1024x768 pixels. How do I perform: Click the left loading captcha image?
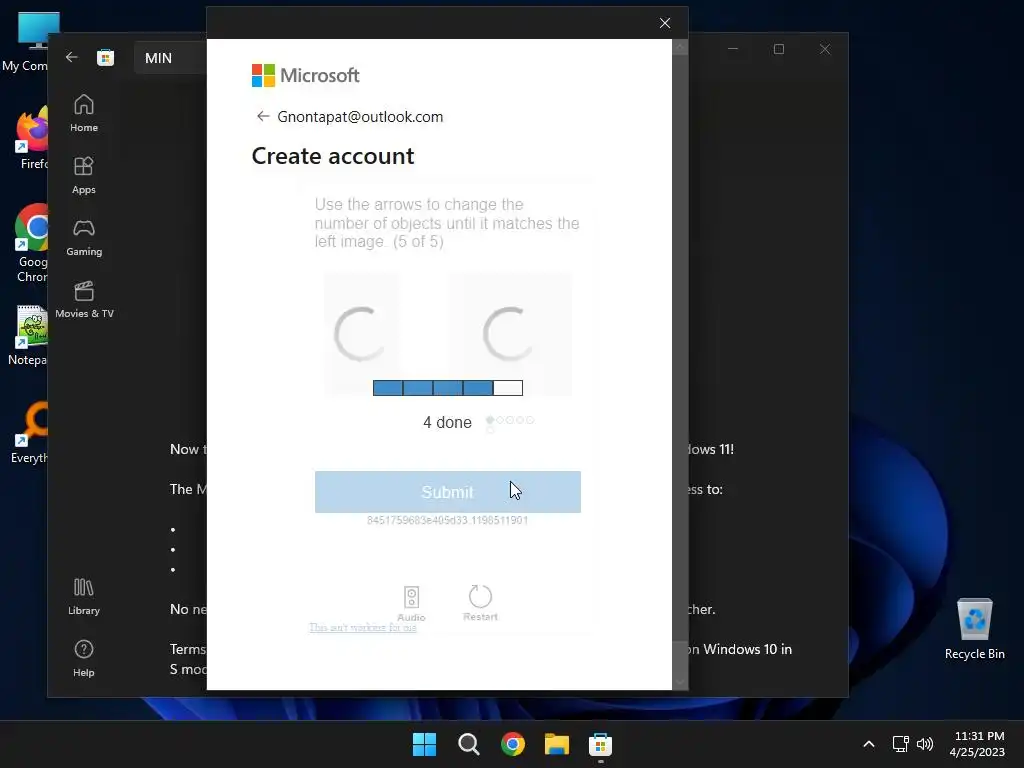pyautogui.click(x=362, y=333)
